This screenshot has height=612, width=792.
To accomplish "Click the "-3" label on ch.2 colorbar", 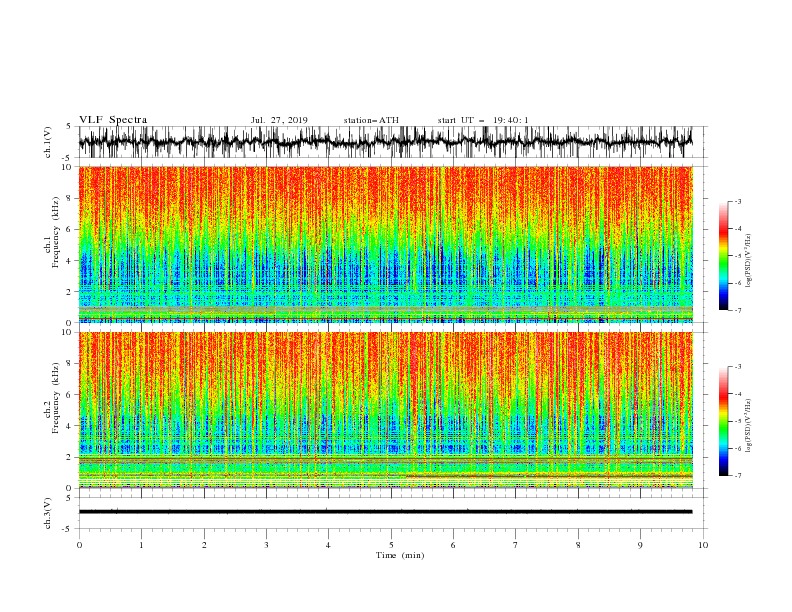I will click(737, 367).
